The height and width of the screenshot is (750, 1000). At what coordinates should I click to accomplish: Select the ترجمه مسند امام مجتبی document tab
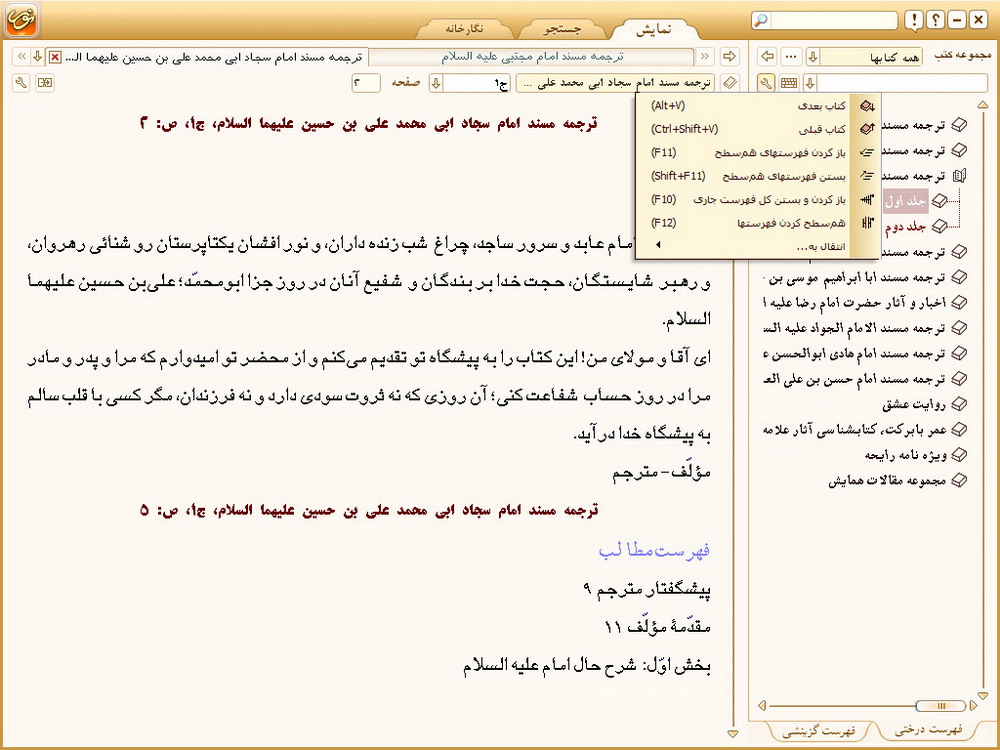[531, 57]
